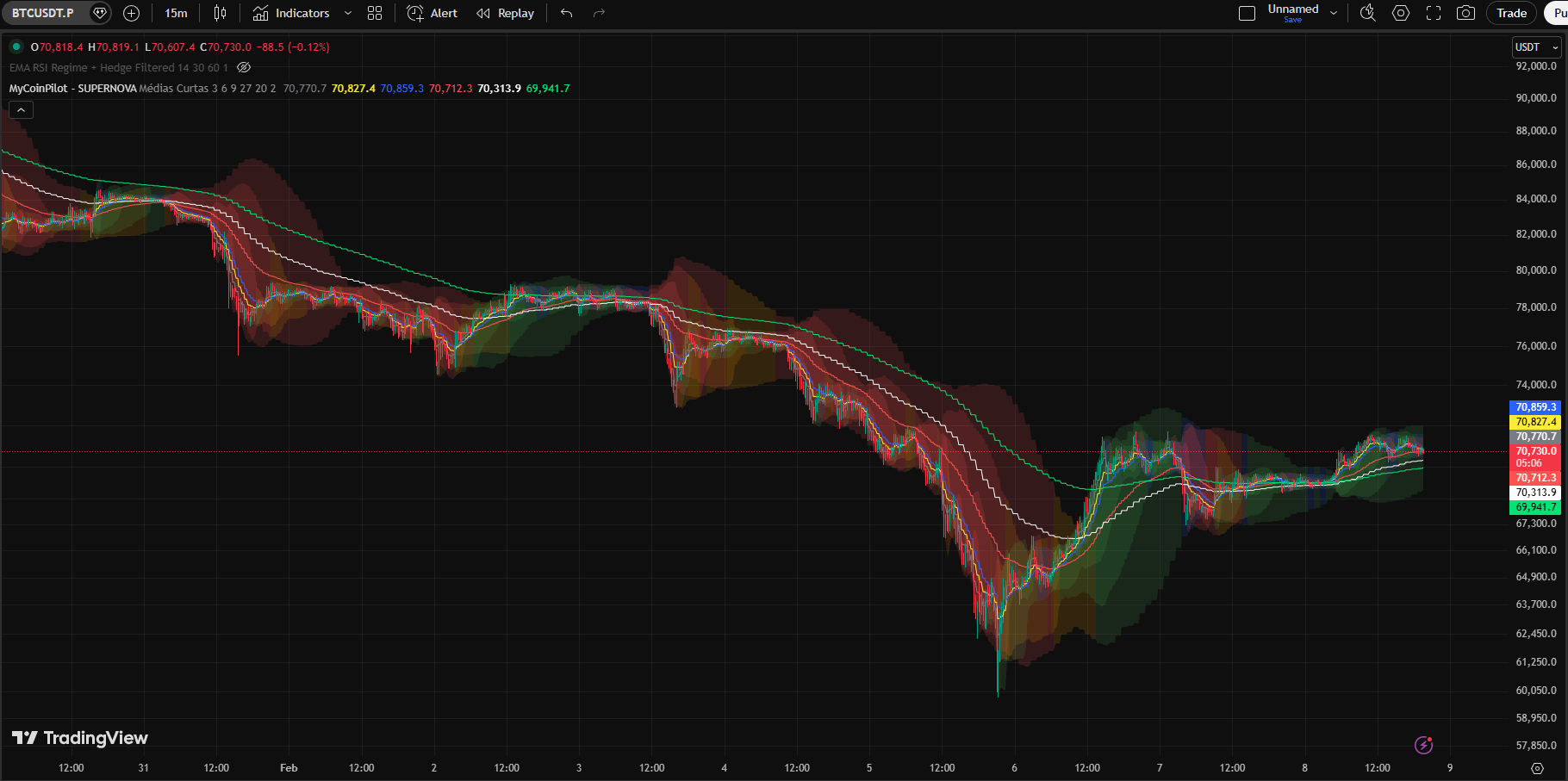1568x781 pixels.
Task: Start Replay mode
Action: pyautogui.click(x=506, y=13)
